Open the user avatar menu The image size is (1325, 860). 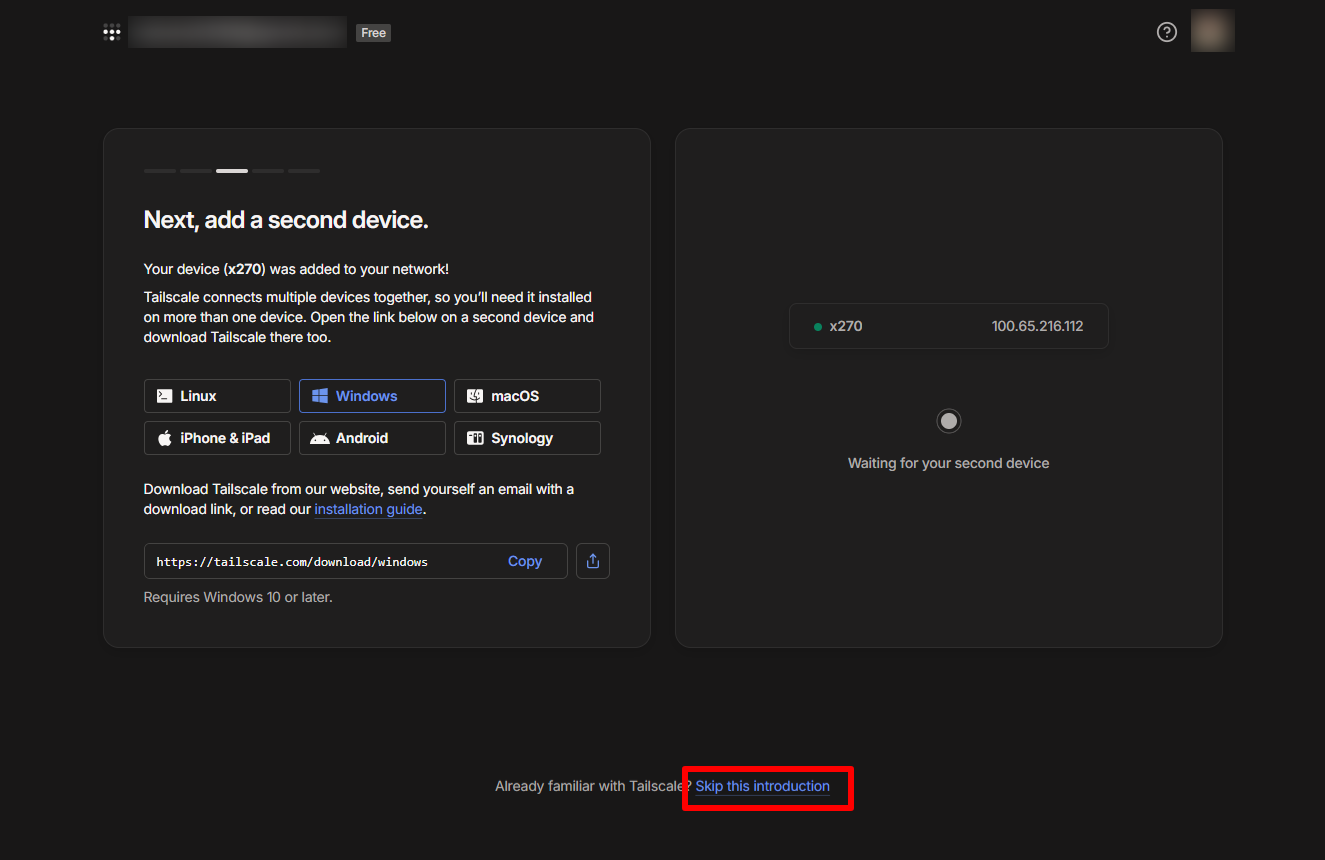[1212, 31]
